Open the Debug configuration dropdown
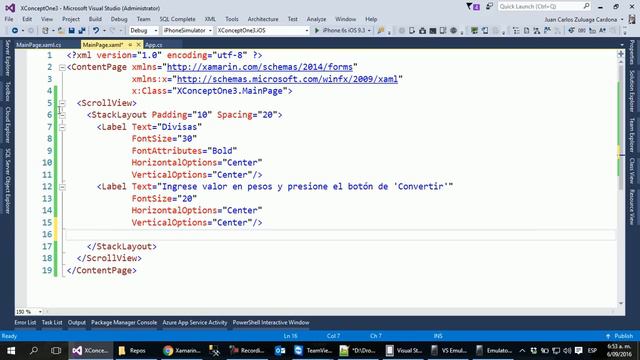Image resolution: width=640 pixels, height=360 pixels. click(144, 31)
